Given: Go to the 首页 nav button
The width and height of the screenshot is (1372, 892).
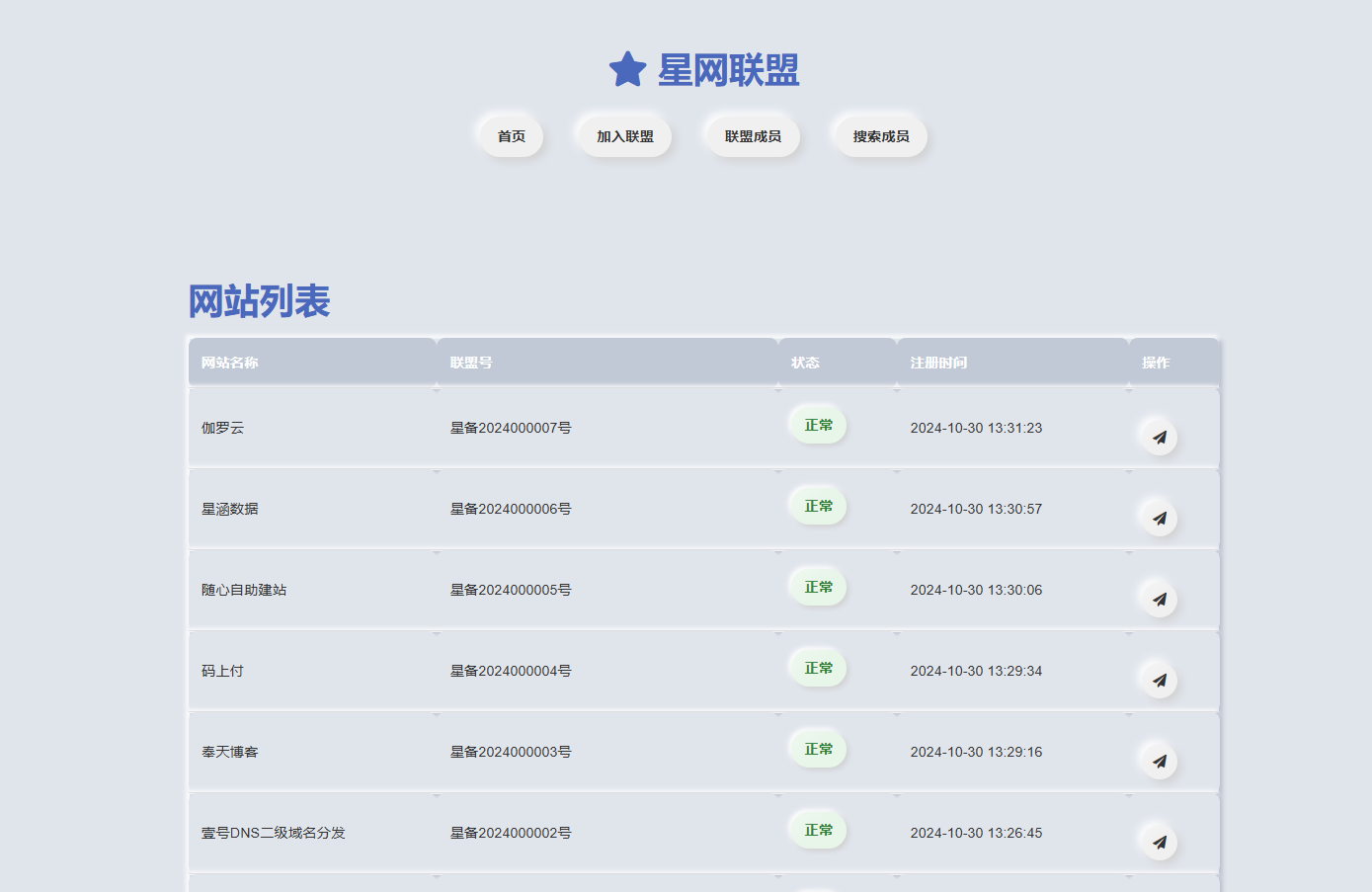Looking at the screenshot, I should coord(511,136).
